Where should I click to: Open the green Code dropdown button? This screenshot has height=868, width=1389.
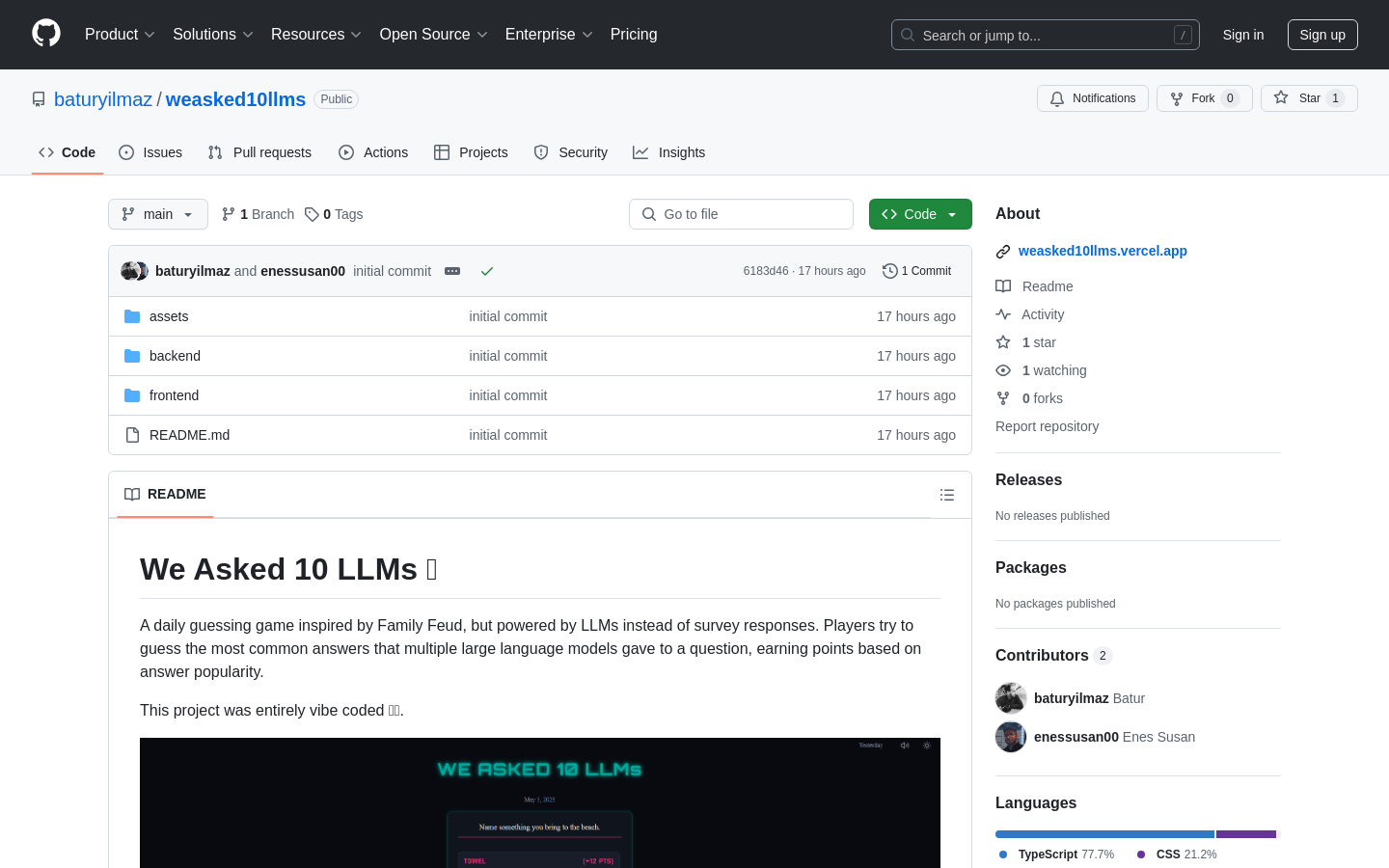pos(920,214)
